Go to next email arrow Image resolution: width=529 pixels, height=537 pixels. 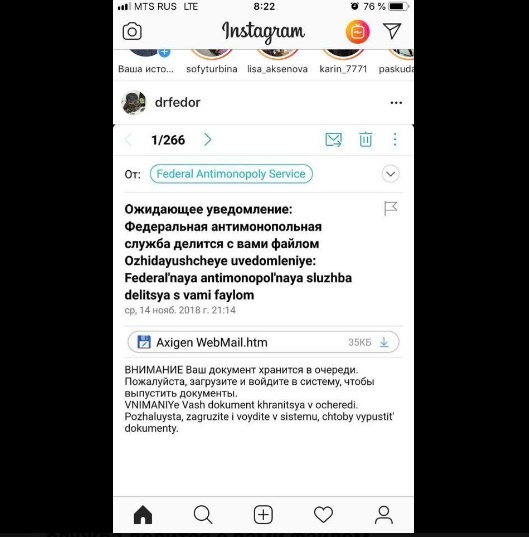tap(207, 139)
